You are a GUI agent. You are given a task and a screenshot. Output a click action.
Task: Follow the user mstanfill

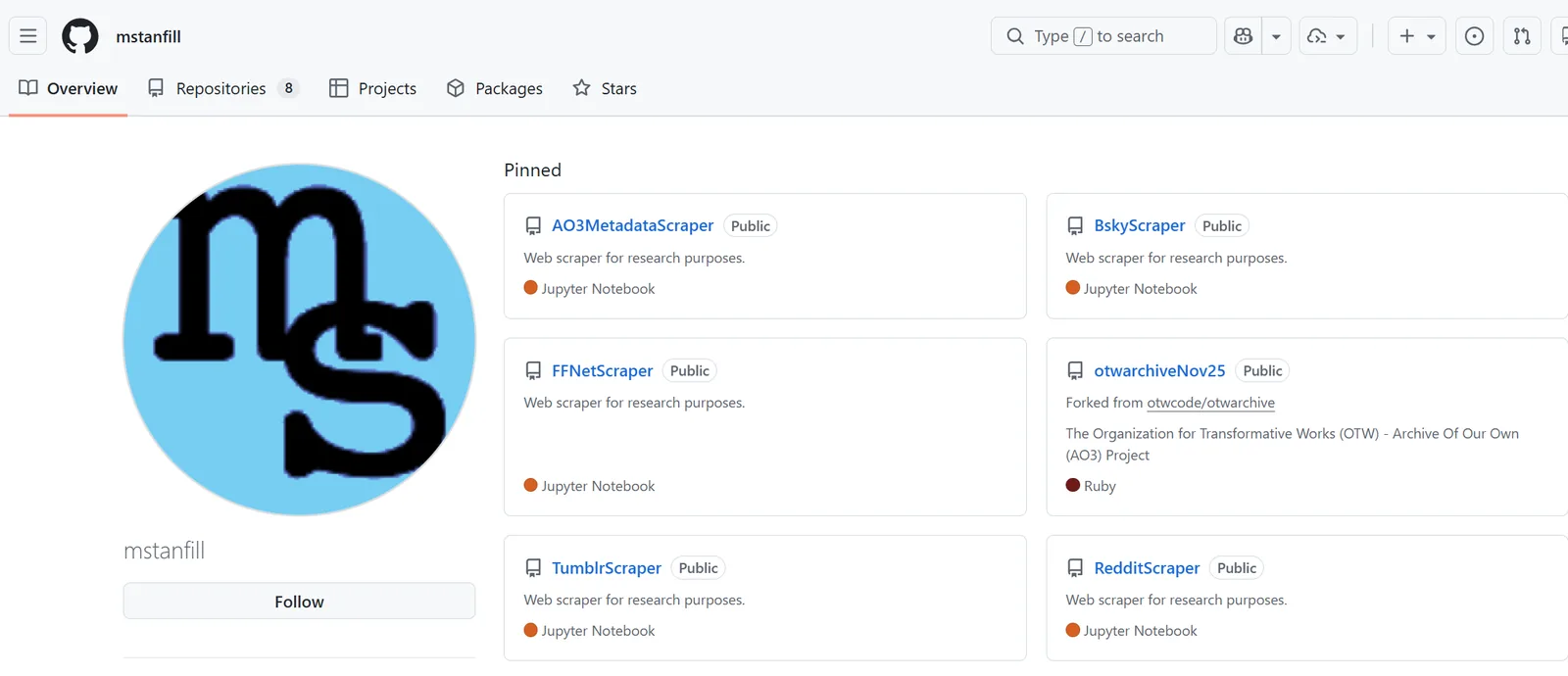pyautogui.click(x=299, y=602)
